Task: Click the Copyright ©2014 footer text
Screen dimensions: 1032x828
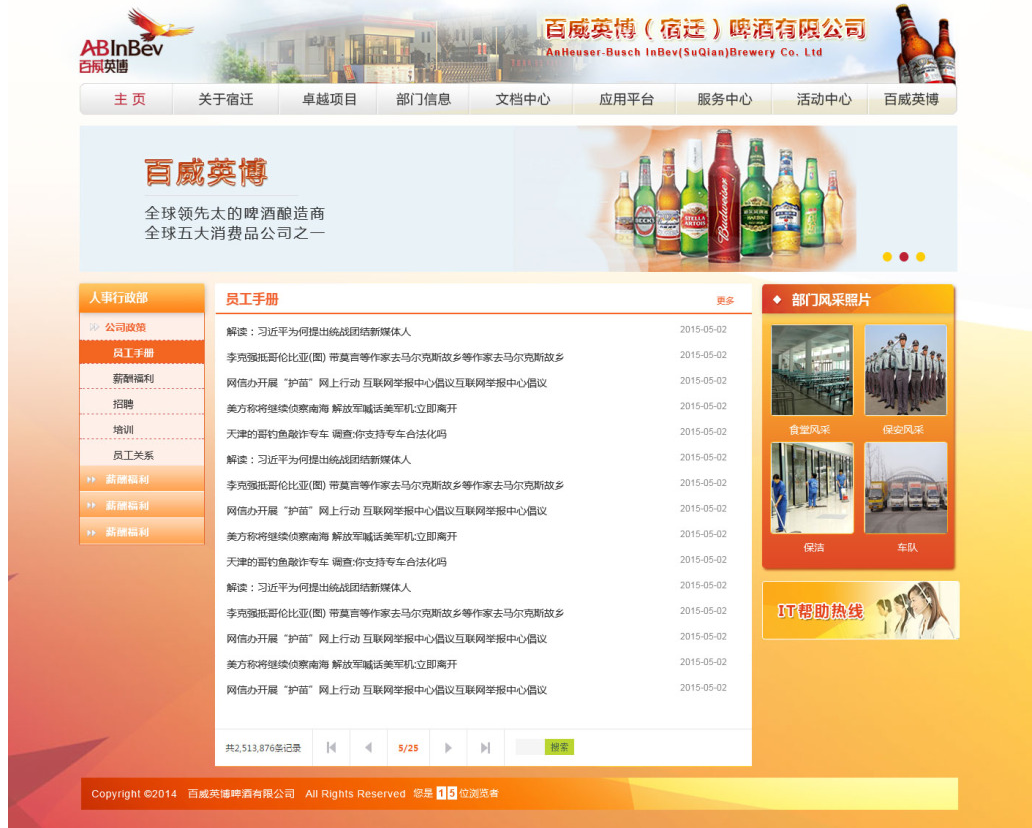Action: 134,794
